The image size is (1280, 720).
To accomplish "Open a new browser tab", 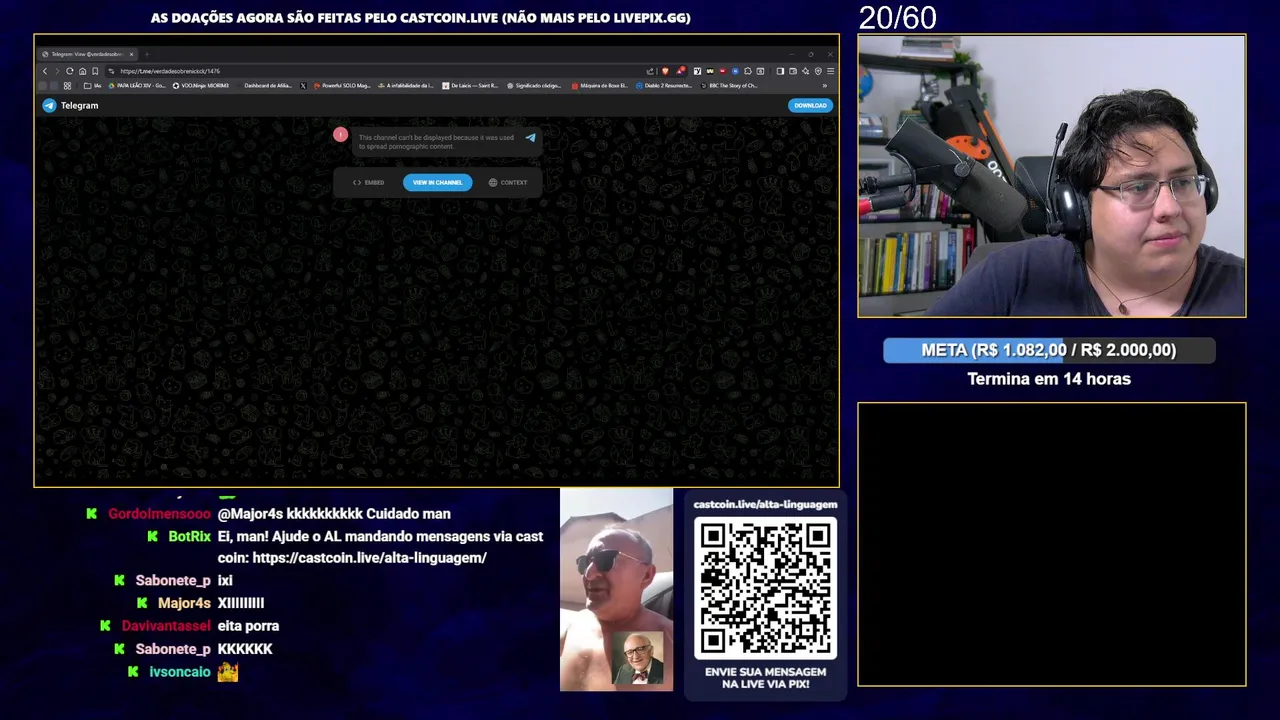I will (x=146, y=54).
